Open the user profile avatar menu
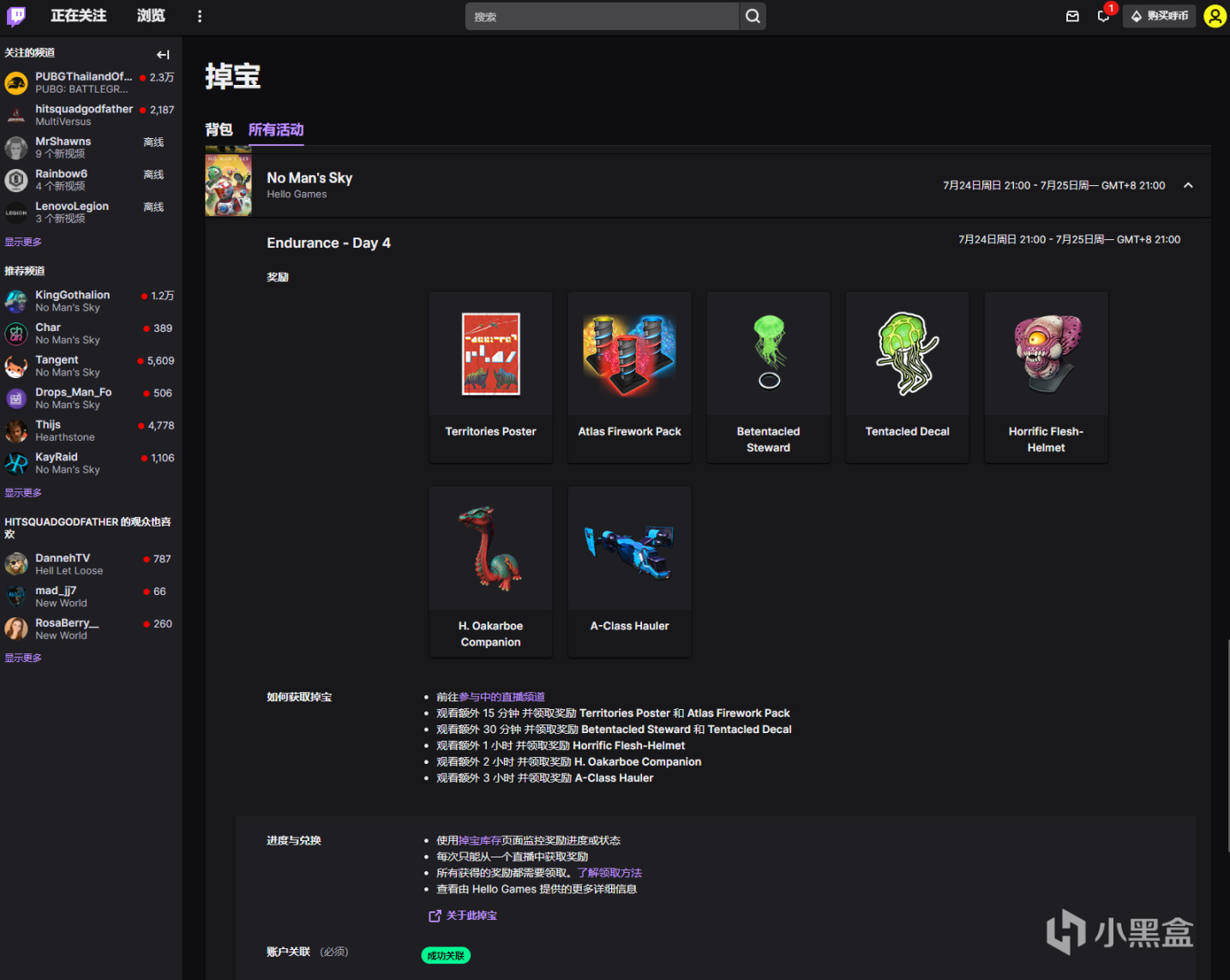1230x980 pixels. tap(1215, 16)
